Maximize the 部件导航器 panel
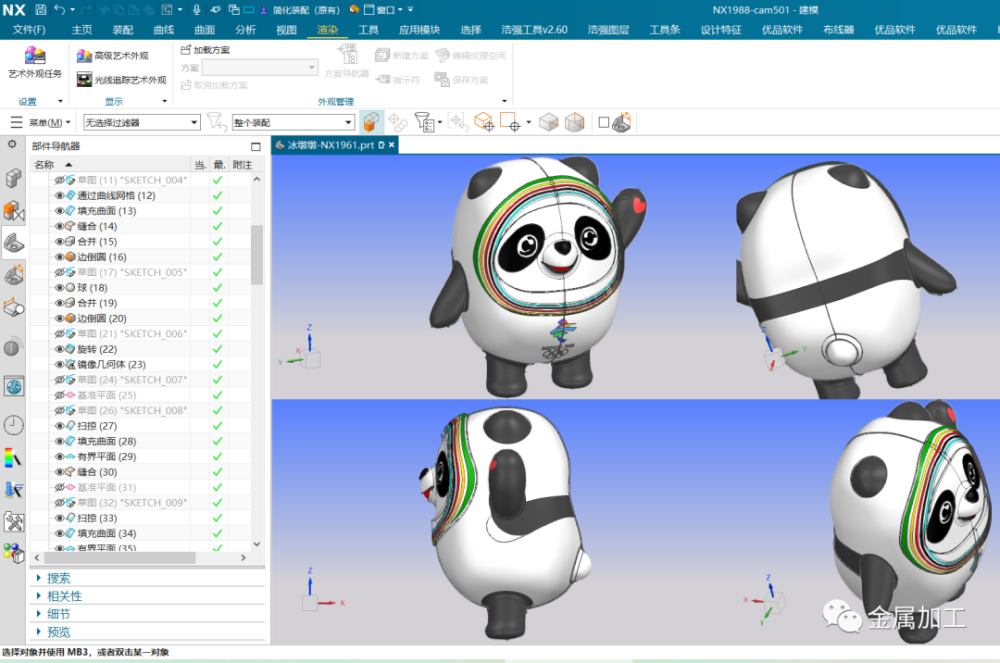The width and height of the screenshot is (1000, 663). pos(256,147)
